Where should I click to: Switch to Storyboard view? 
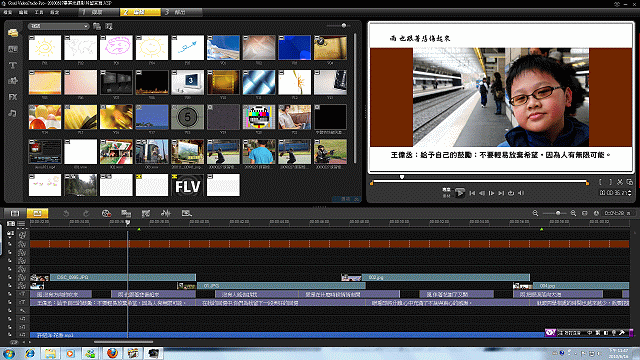point(15,213)
